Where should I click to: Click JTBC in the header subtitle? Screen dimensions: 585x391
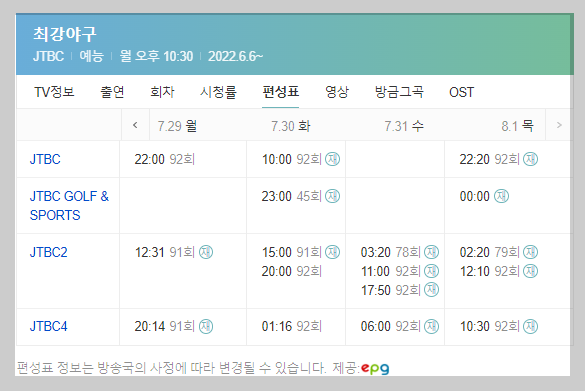click(x=48, y=56)
